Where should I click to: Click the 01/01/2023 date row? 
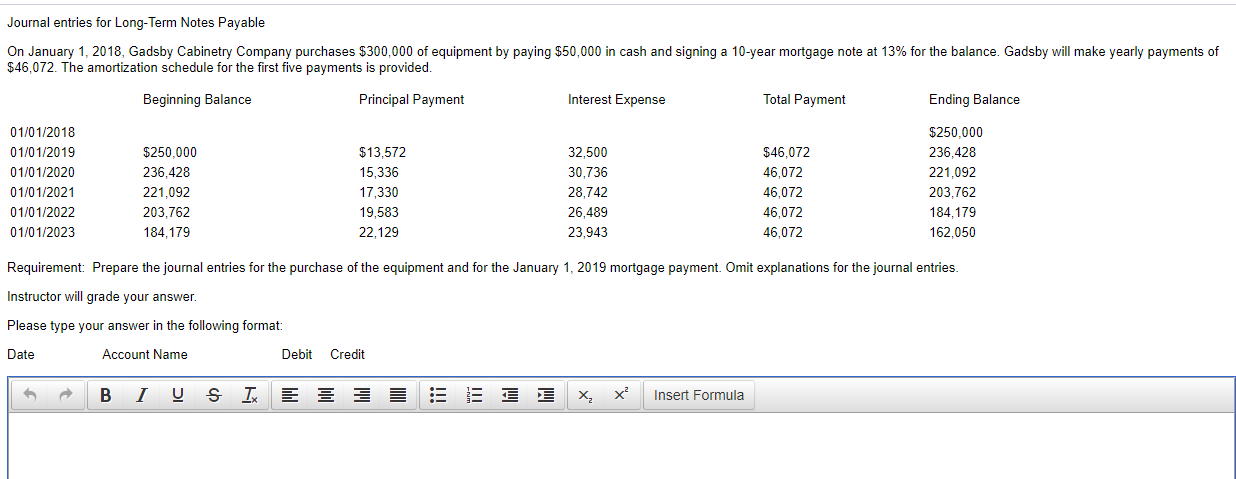[x=42, y=232]
